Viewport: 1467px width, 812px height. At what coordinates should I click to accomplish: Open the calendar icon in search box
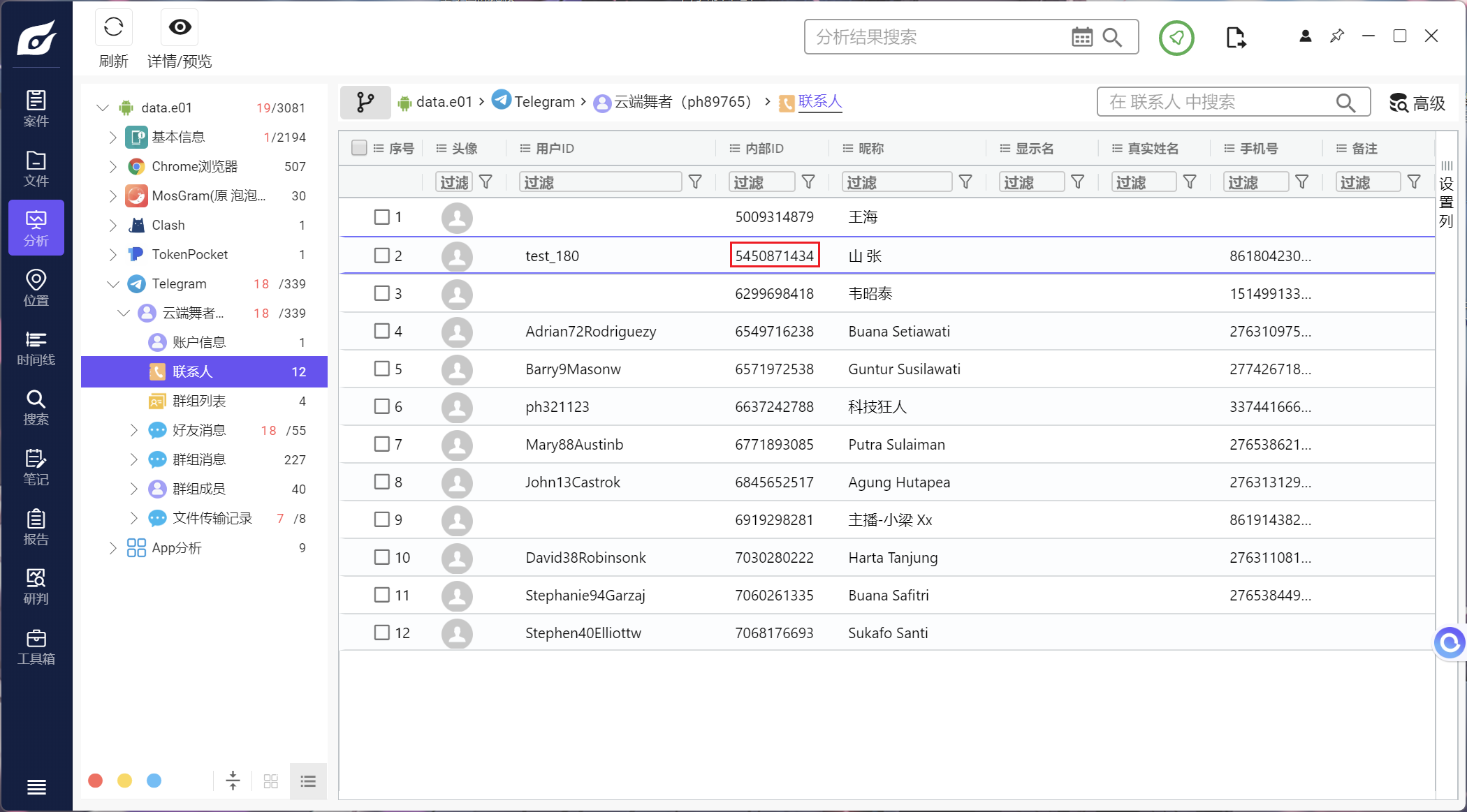tap(1081, 37)
